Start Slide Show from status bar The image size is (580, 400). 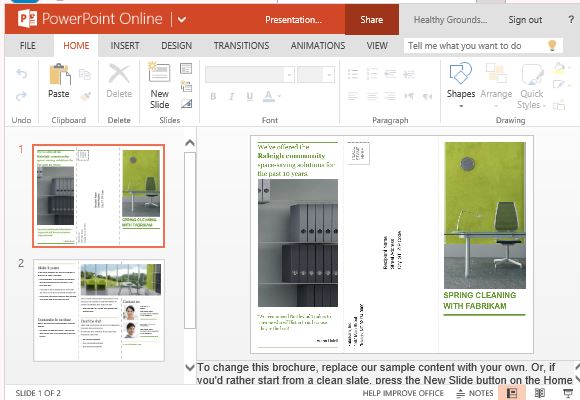click(568, 393)
